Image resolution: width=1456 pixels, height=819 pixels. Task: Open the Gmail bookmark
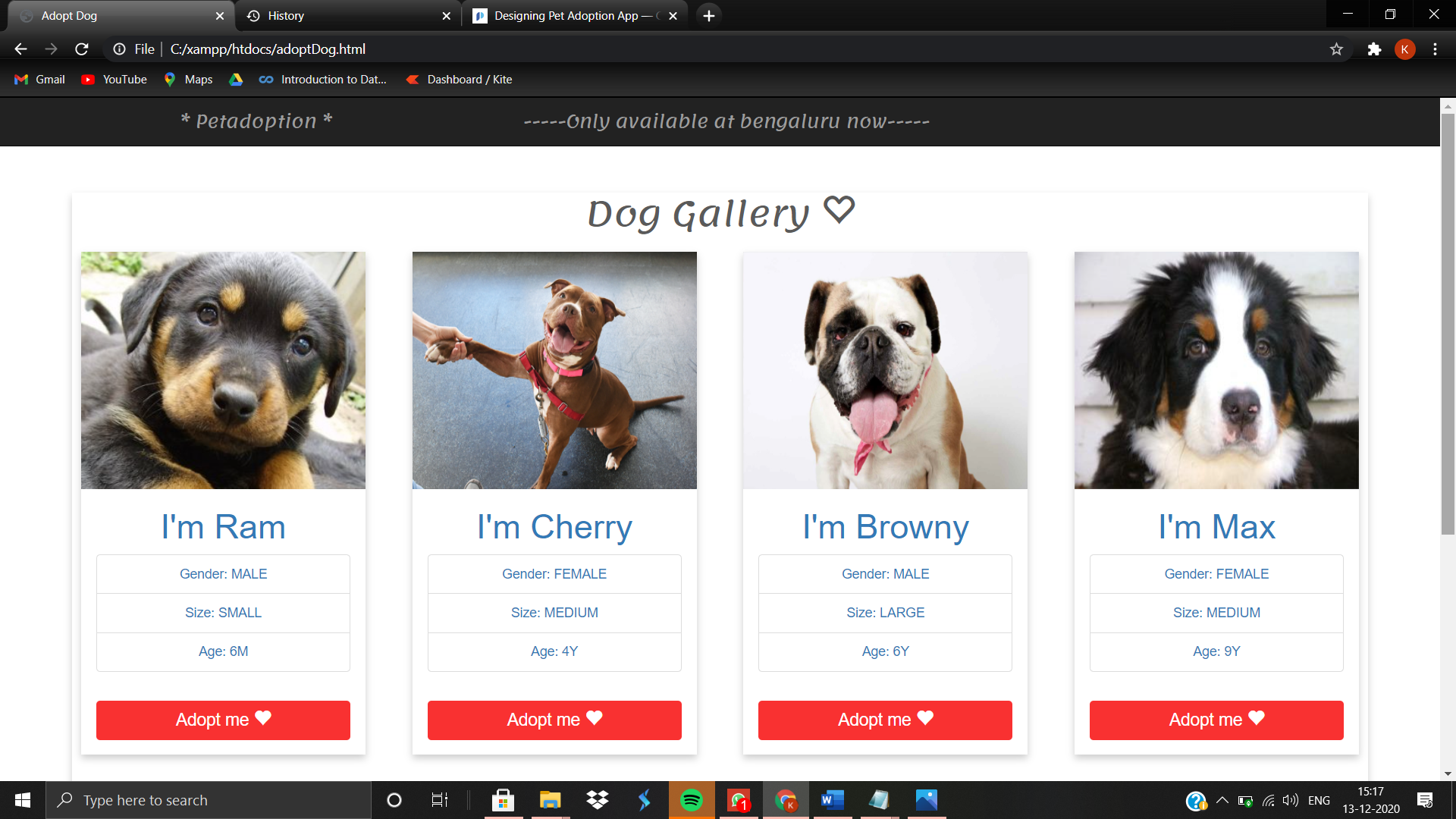39,80
